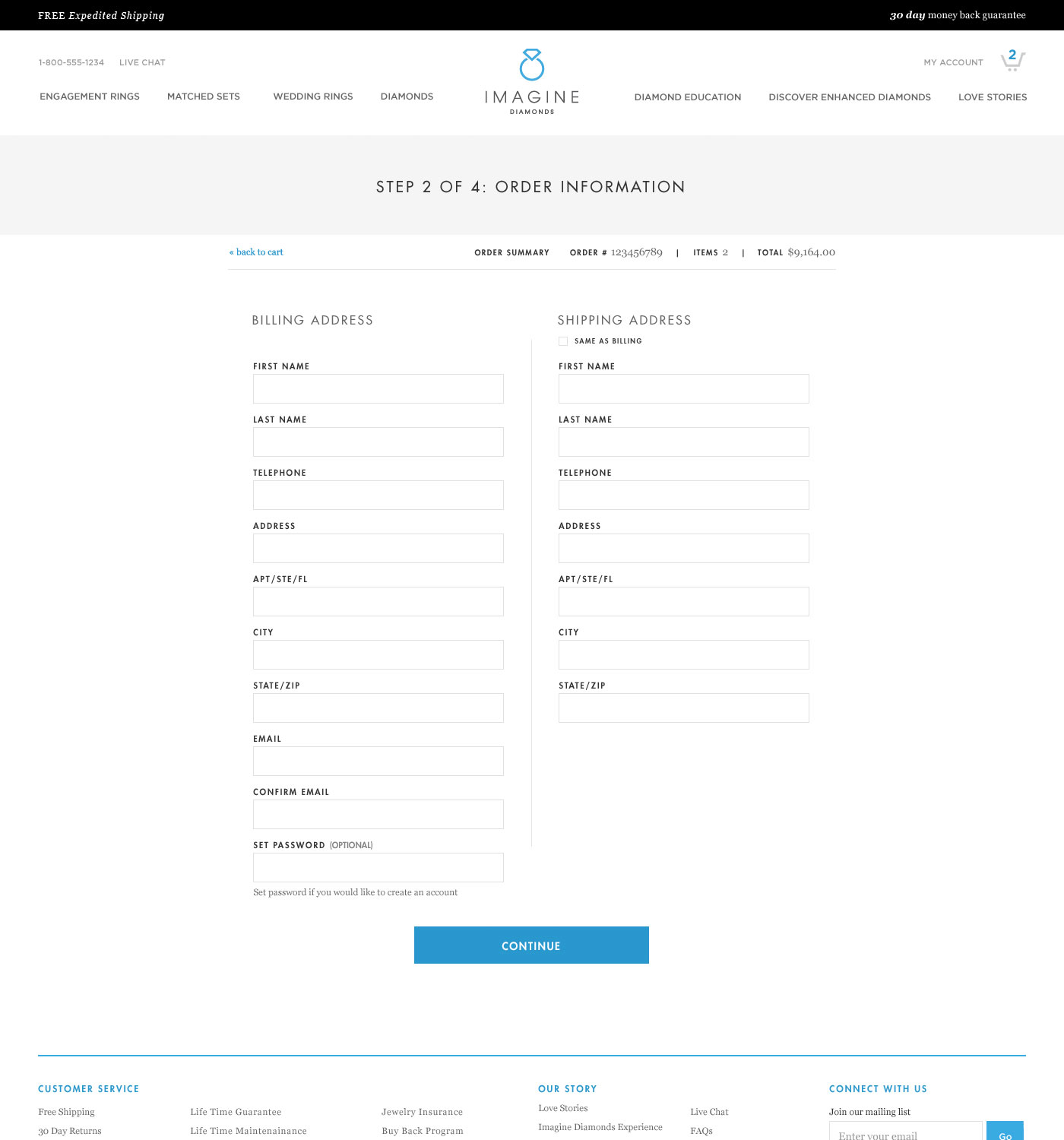Open Discover Enhanced Diamonds menu
1064x1140 pixels.
pyautogui.click(x=850, y=97)
